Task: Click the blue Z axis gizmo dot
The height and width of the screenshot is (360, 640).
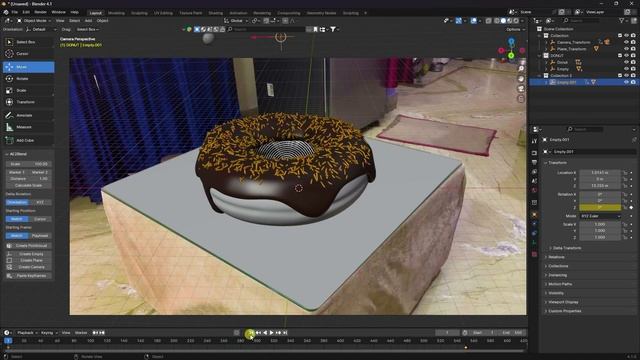Action: point(511,41)
